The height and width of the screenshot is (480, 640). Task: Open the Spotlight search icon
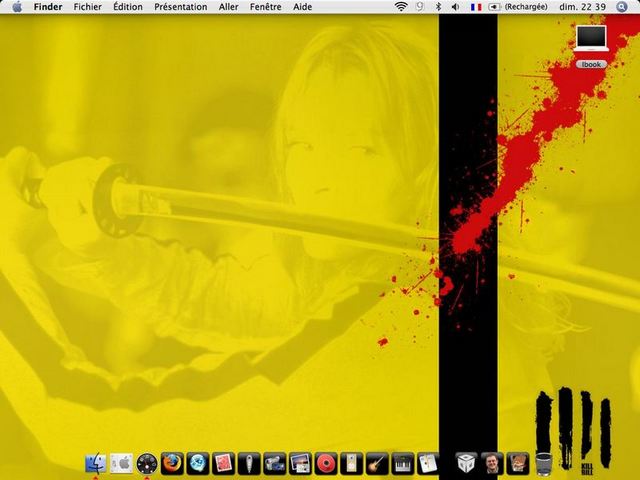622,7
